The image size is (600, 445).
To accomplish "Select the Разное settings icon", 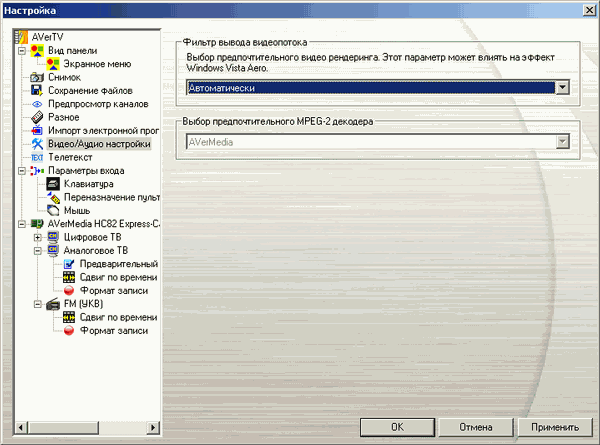I will pos(37,117).
